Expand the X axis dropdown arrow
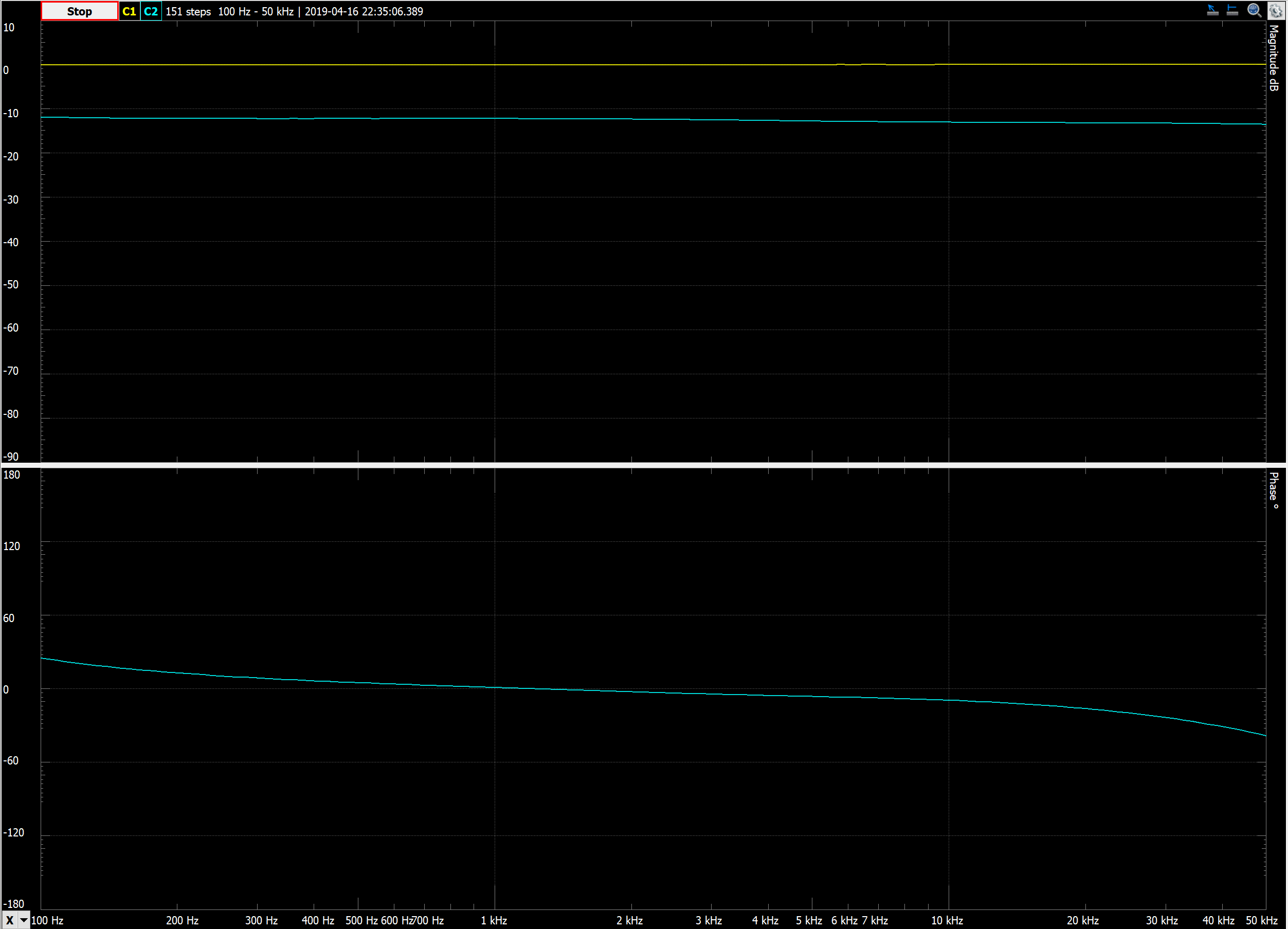This screenshot has width=1288, height=929. [24, 920]
